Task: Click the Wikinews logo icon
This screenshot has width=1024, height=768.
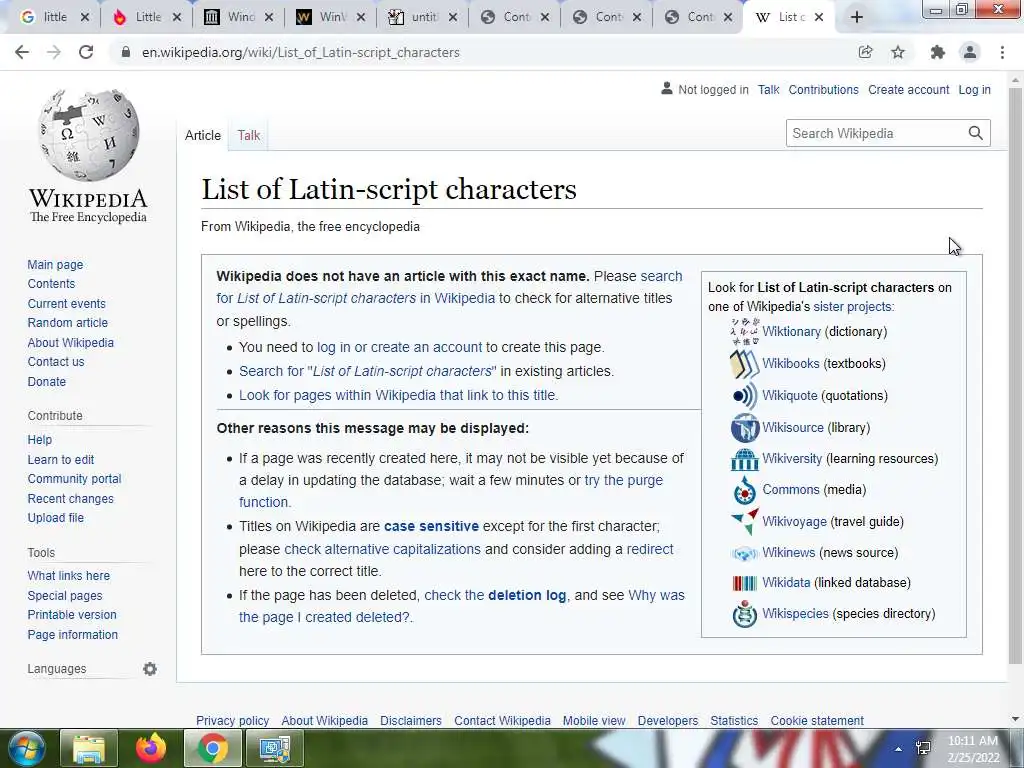Action: [x=744, y=553]
